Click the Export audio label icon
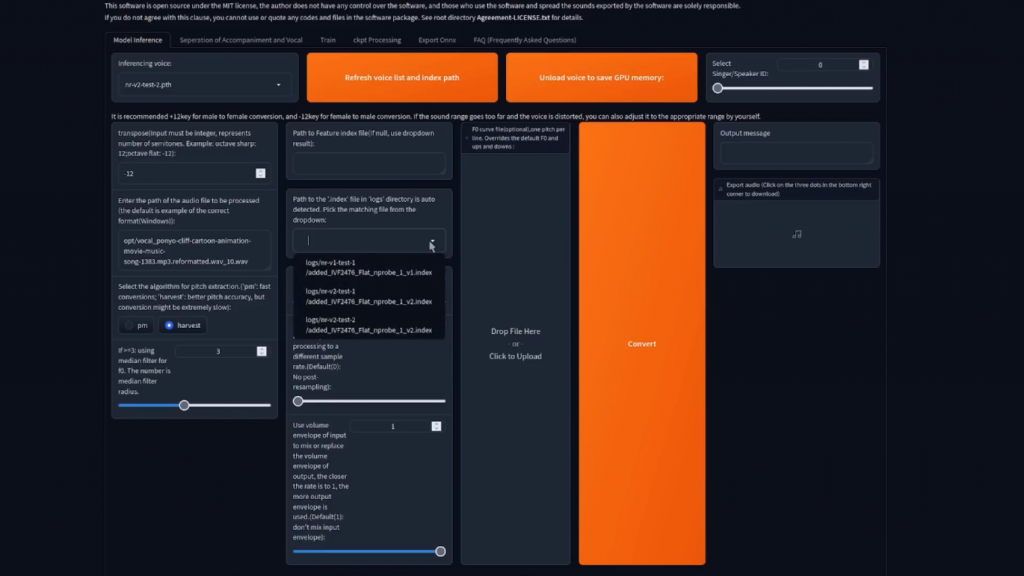Viewport: 1024px width, 576px height. pyautogui.click(x=721, y=189)
